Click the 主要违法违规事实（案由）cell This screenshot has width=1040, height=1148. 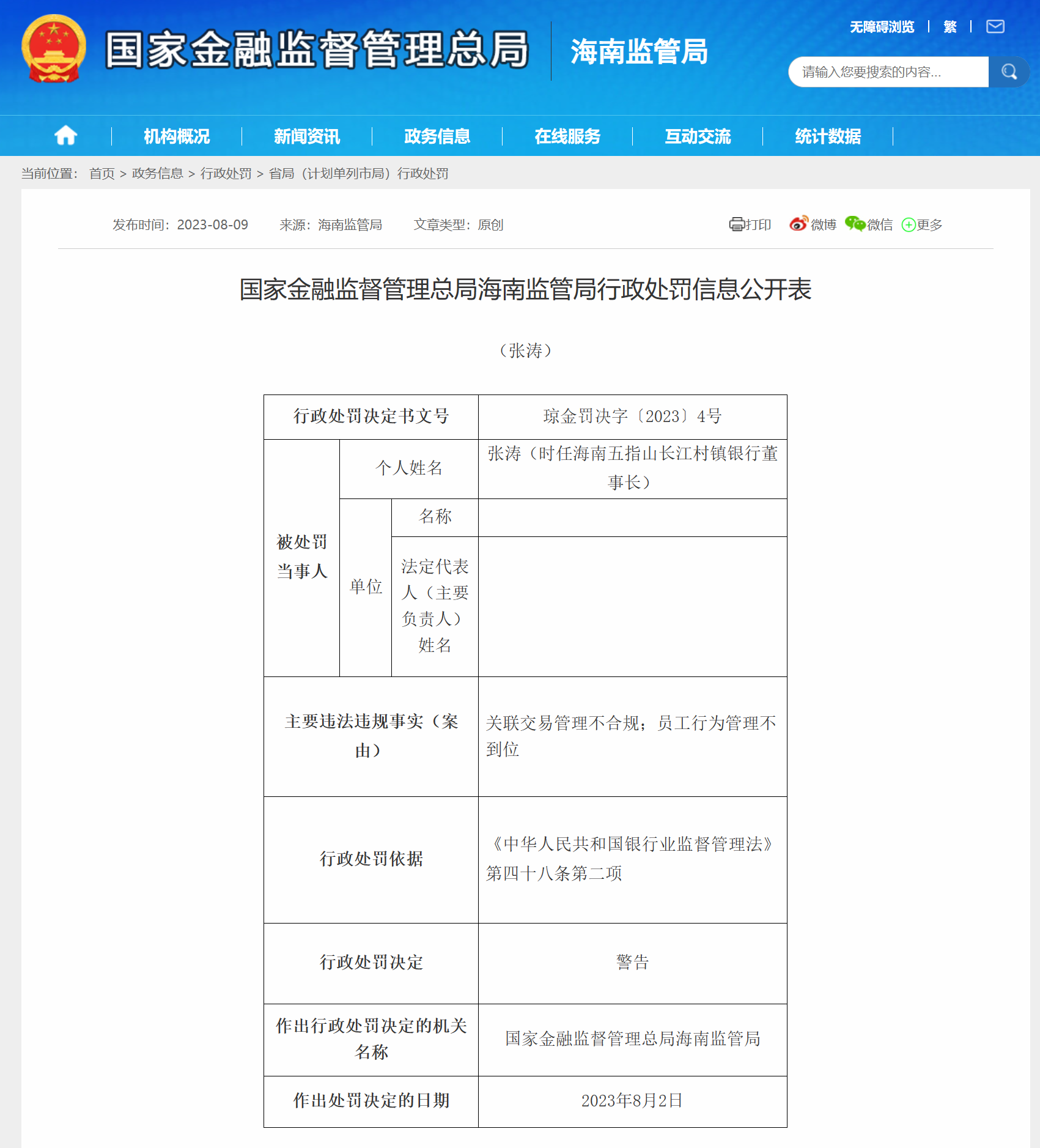(371, 736)
